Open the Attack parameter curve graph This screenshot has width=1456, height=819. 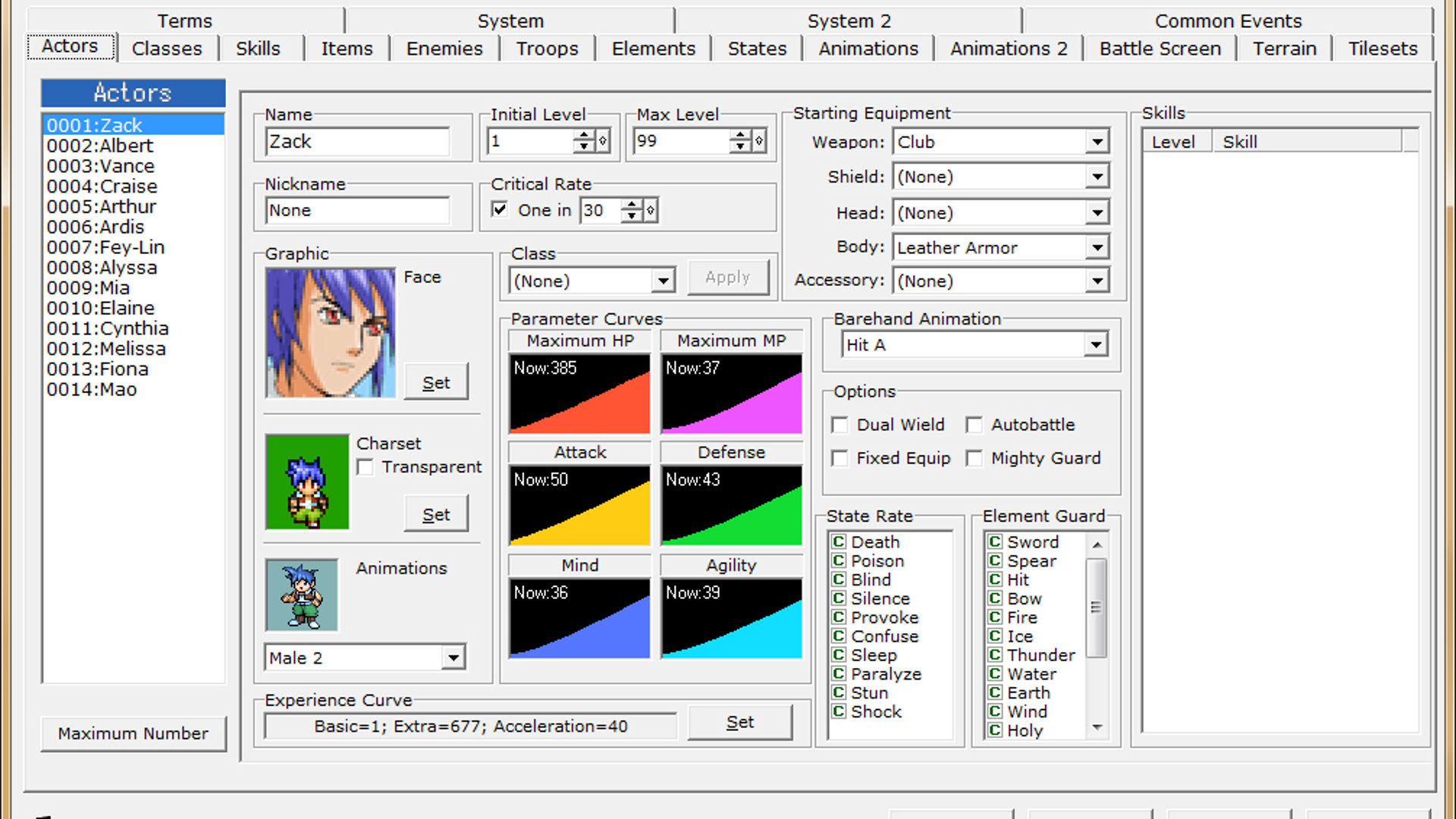coord(580,505)
